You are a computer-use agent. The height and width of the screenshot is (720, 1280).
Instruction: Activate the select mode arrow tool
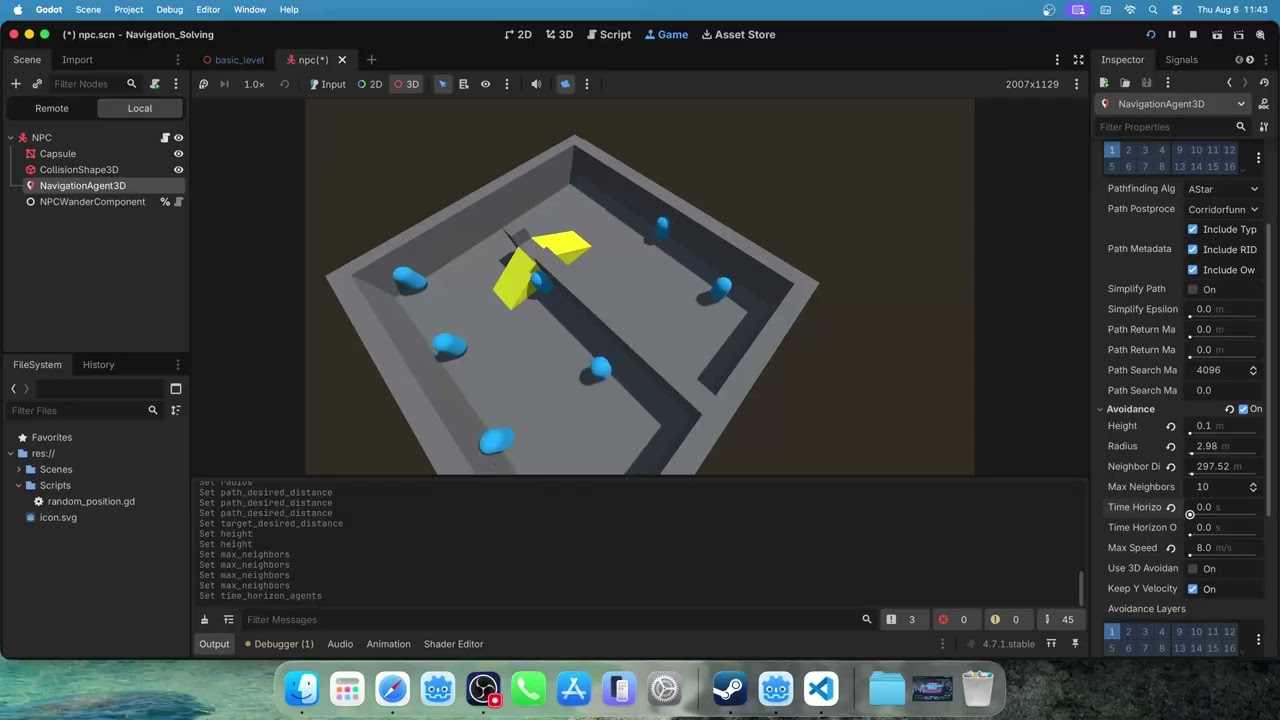pos(442,84)
